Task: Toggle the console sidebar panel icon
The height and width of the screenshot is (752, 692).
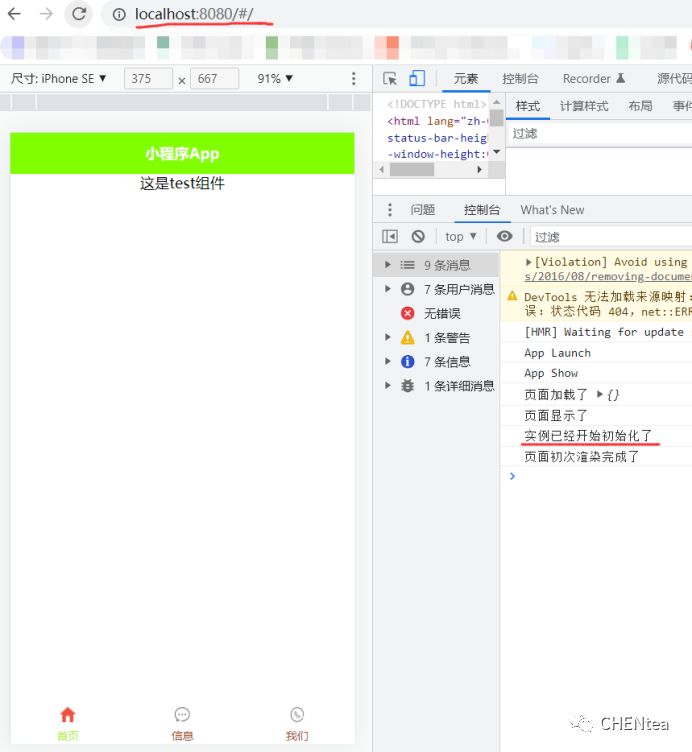Action: (x=390, y=236)
